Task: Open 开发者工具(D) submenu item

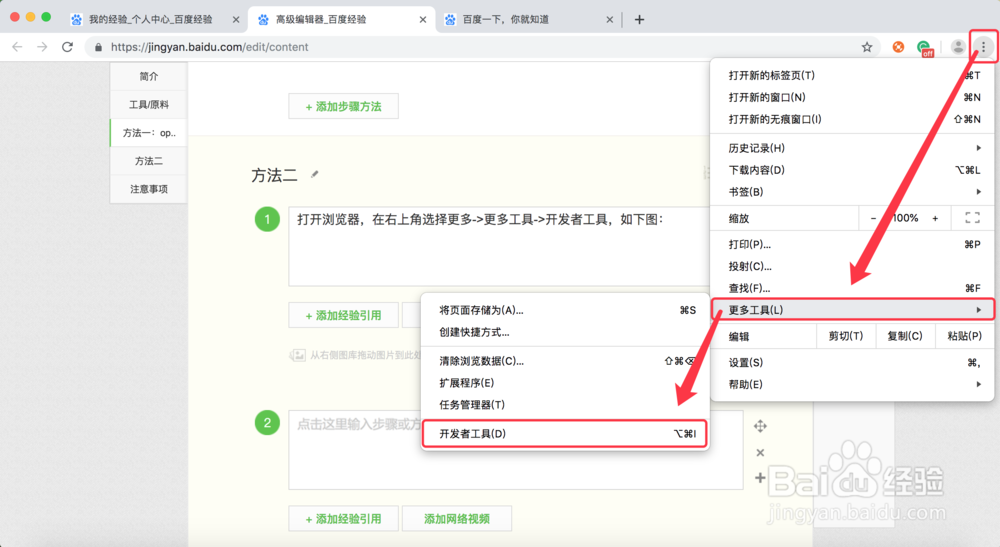Action: point(564,434)
